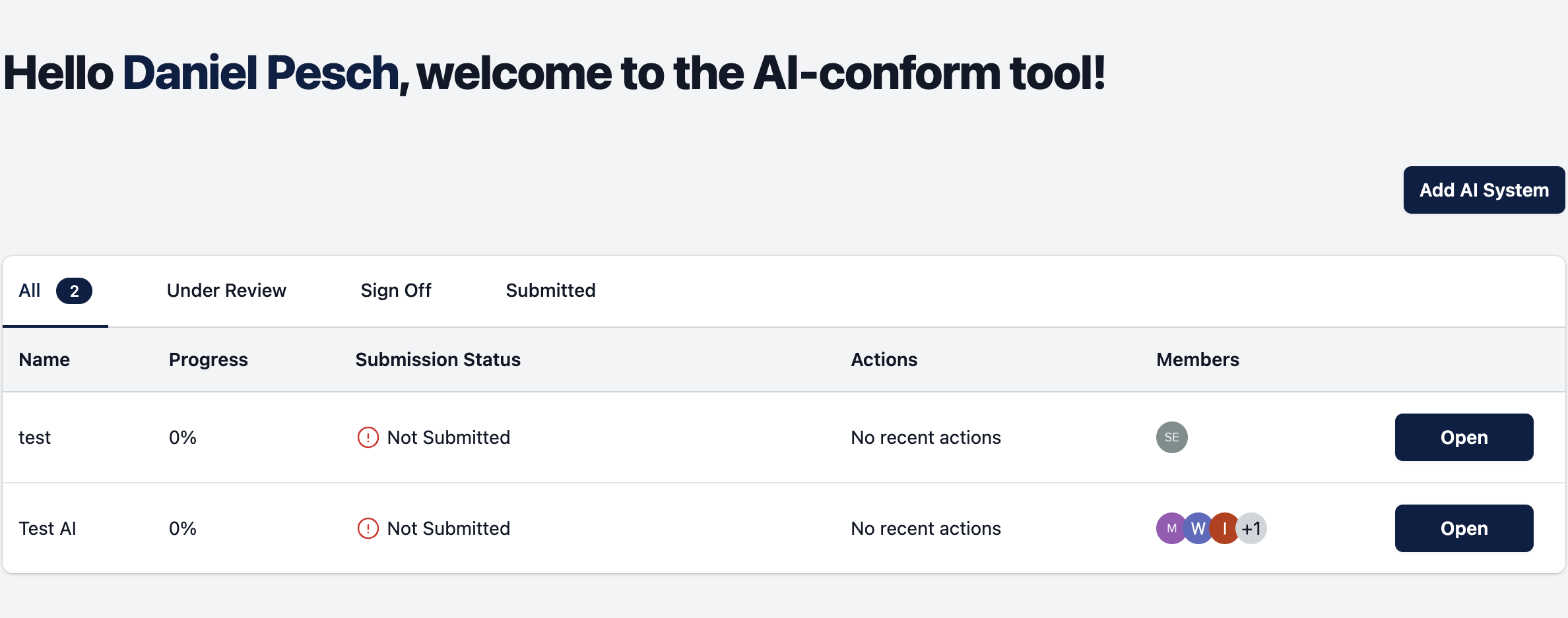Click the Submission Status column header
Viewport: 1568px width, 618px height.
(x=438, y=359)
